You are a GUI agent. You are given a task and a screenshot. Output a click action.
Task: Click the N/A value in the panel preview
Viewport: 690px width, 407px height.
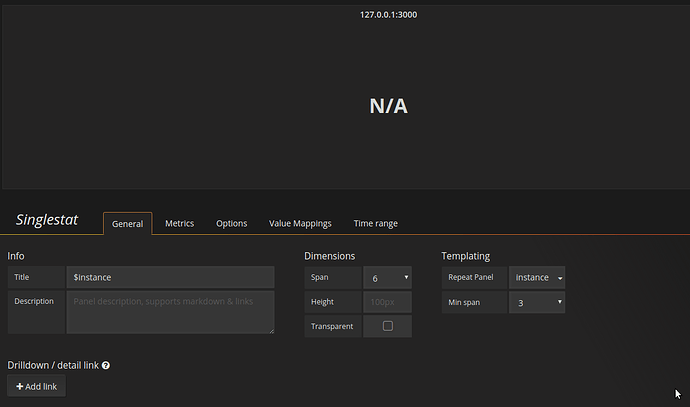pyautogui.click(x=388, y=105)
